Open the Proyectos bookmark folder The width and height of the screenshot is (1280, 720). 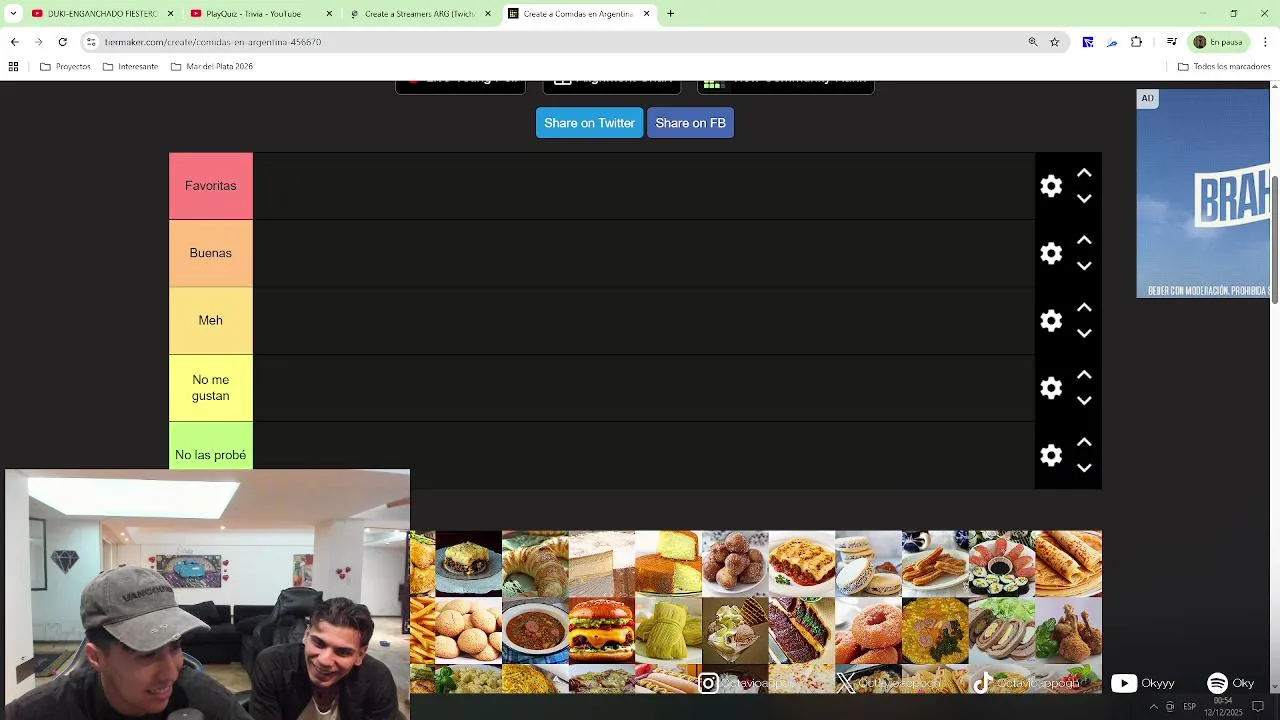[66, 67]
